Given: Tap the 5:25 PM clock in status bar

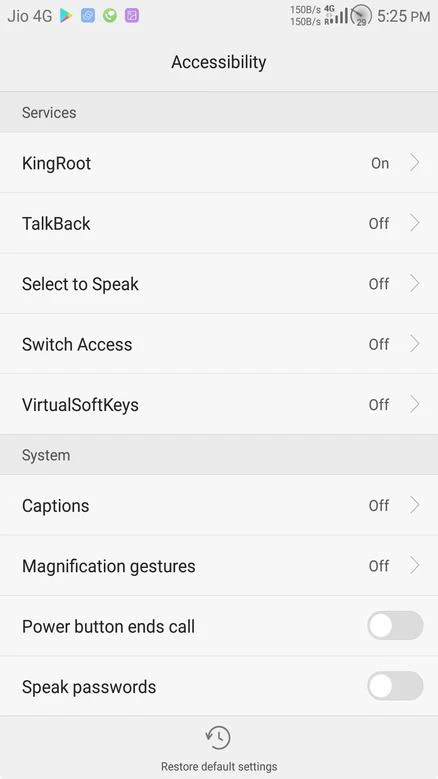Looking at the screenshot, I should [403, 16].
